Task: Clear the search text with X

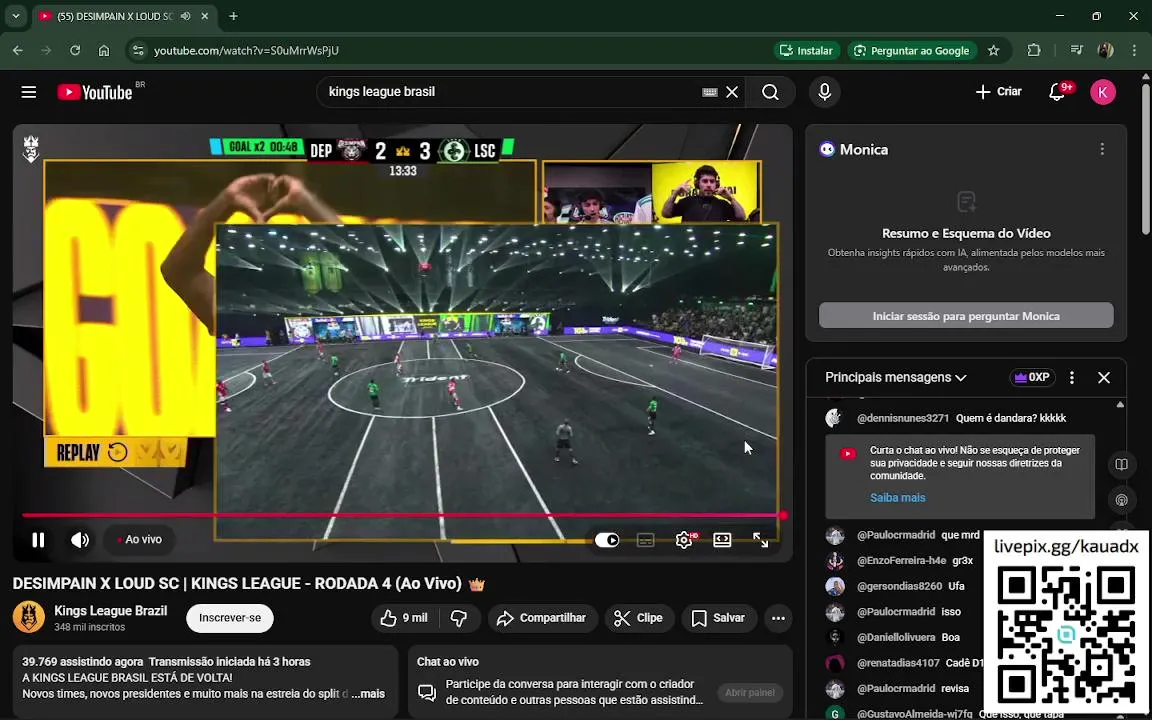Action: (x=732, y=92)
